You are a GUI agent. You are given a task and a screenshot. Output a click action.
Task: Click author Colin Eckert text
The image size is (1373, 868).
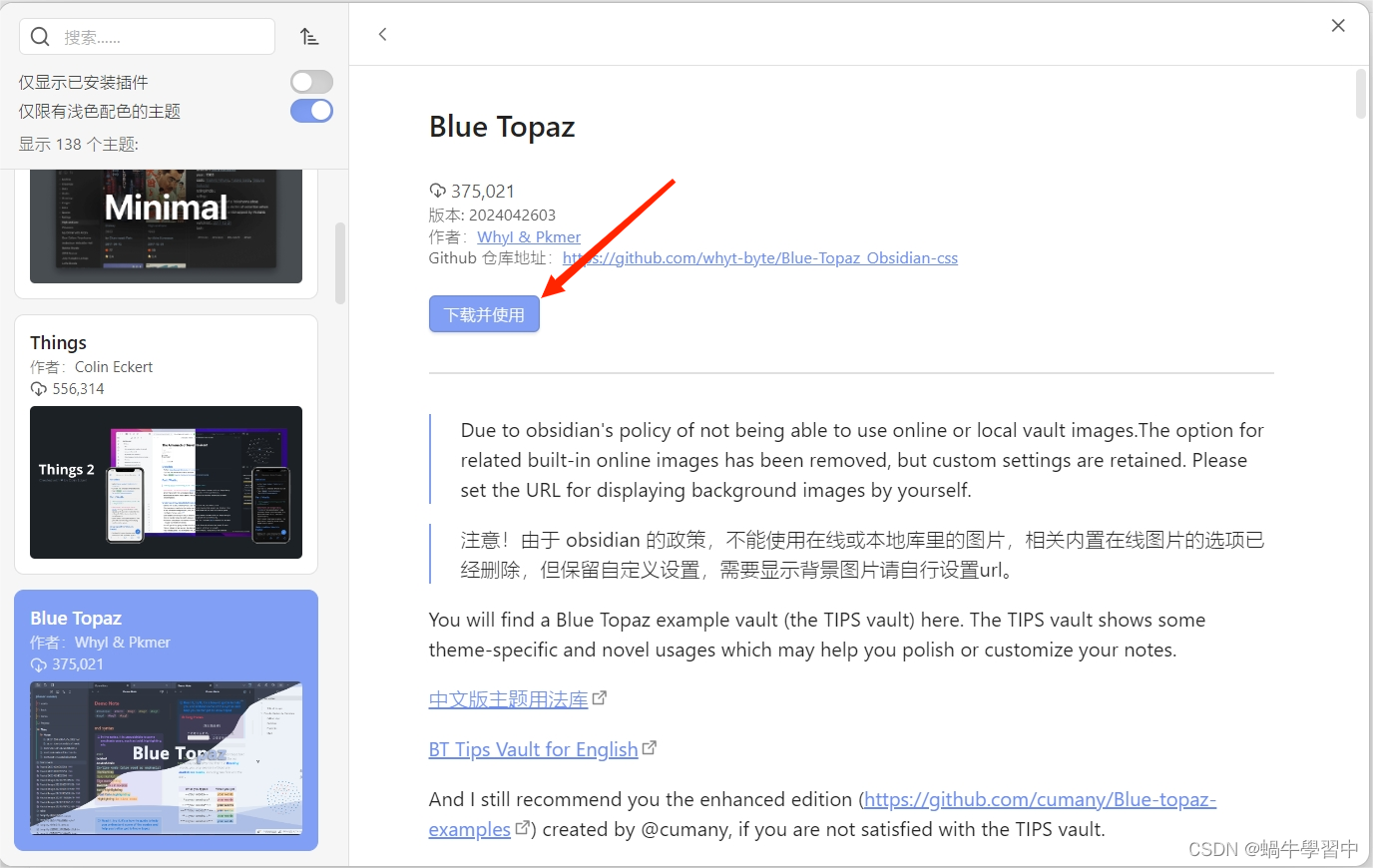point(114,366)
